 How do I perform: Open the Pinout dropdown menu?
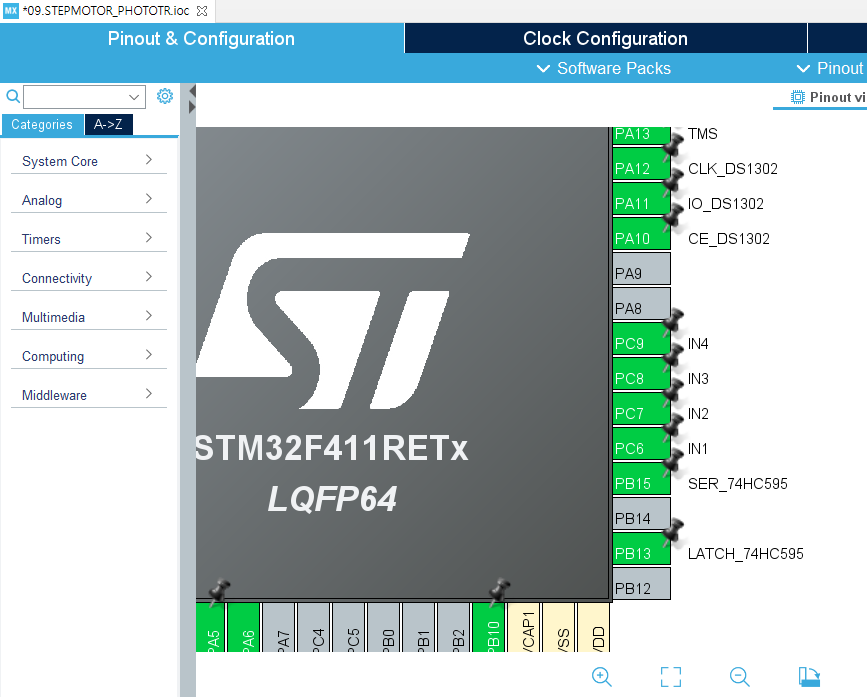coord(831,68)
